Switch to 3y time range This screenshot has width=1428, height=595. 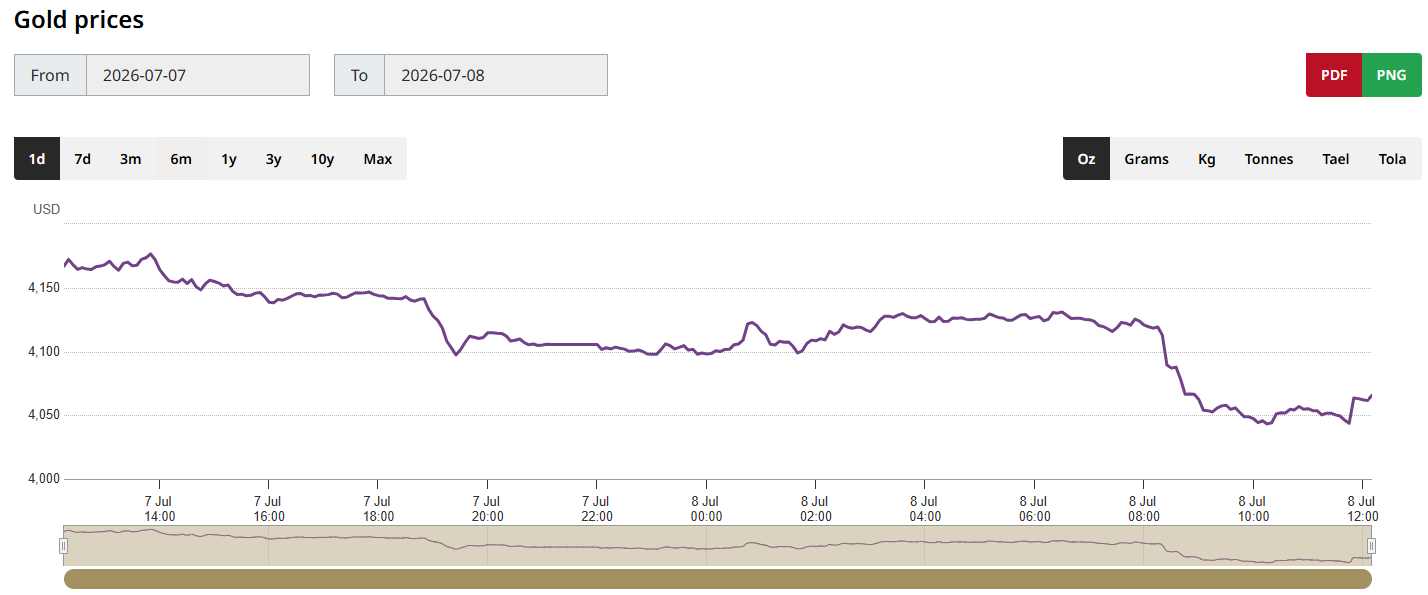[x=274, y=159]
